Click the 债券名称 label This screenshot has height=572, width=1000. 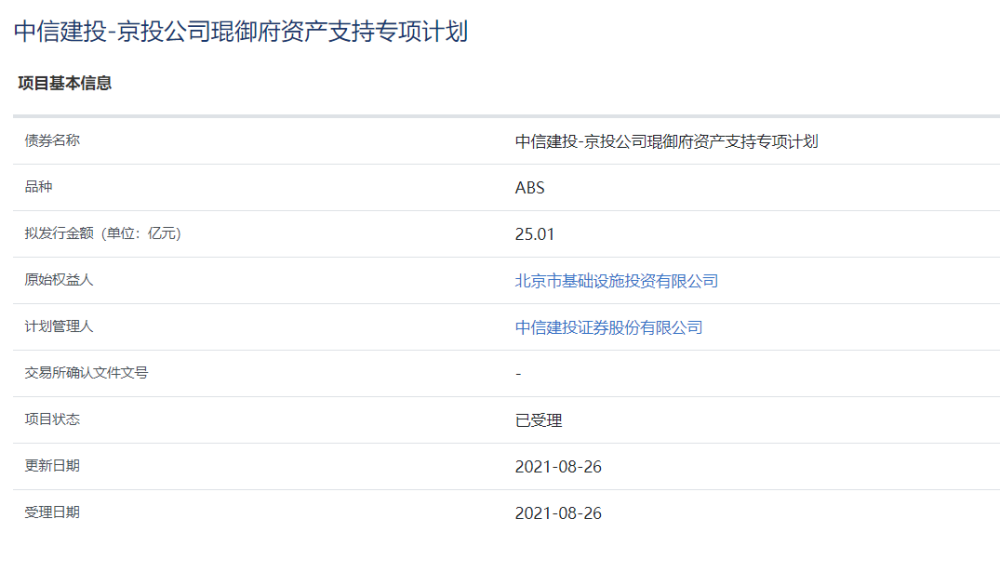tap(52, 140)
